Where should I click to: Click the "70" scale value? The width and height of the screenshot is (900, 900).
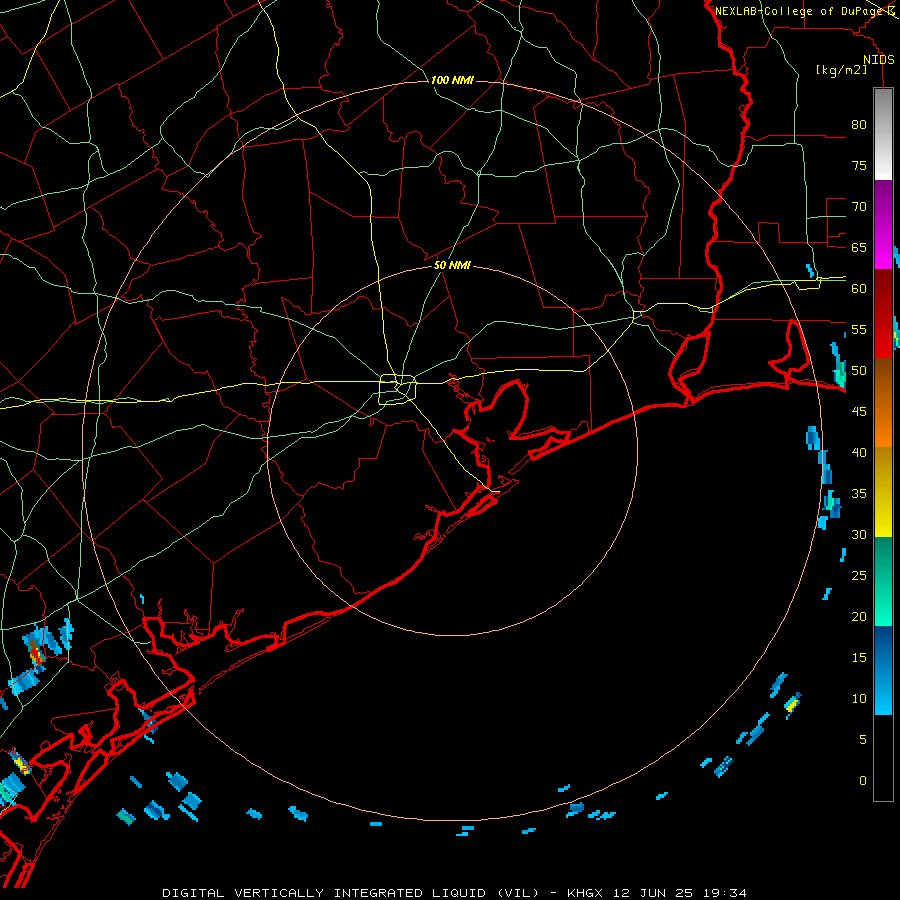click(859, 207)
